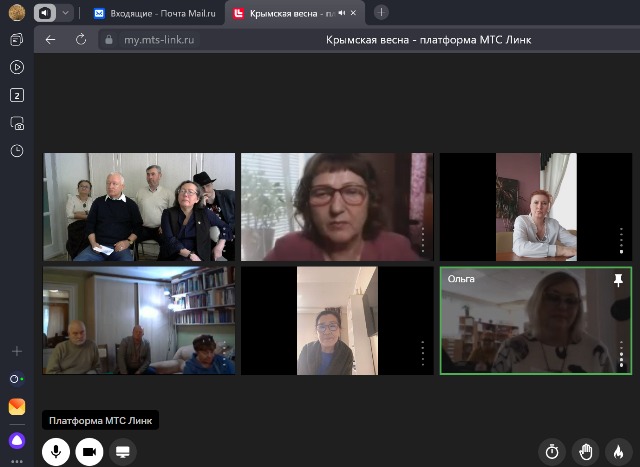Toggle the microphone button
This screenshot has width=640, height=467.
(x=56, y=452)
